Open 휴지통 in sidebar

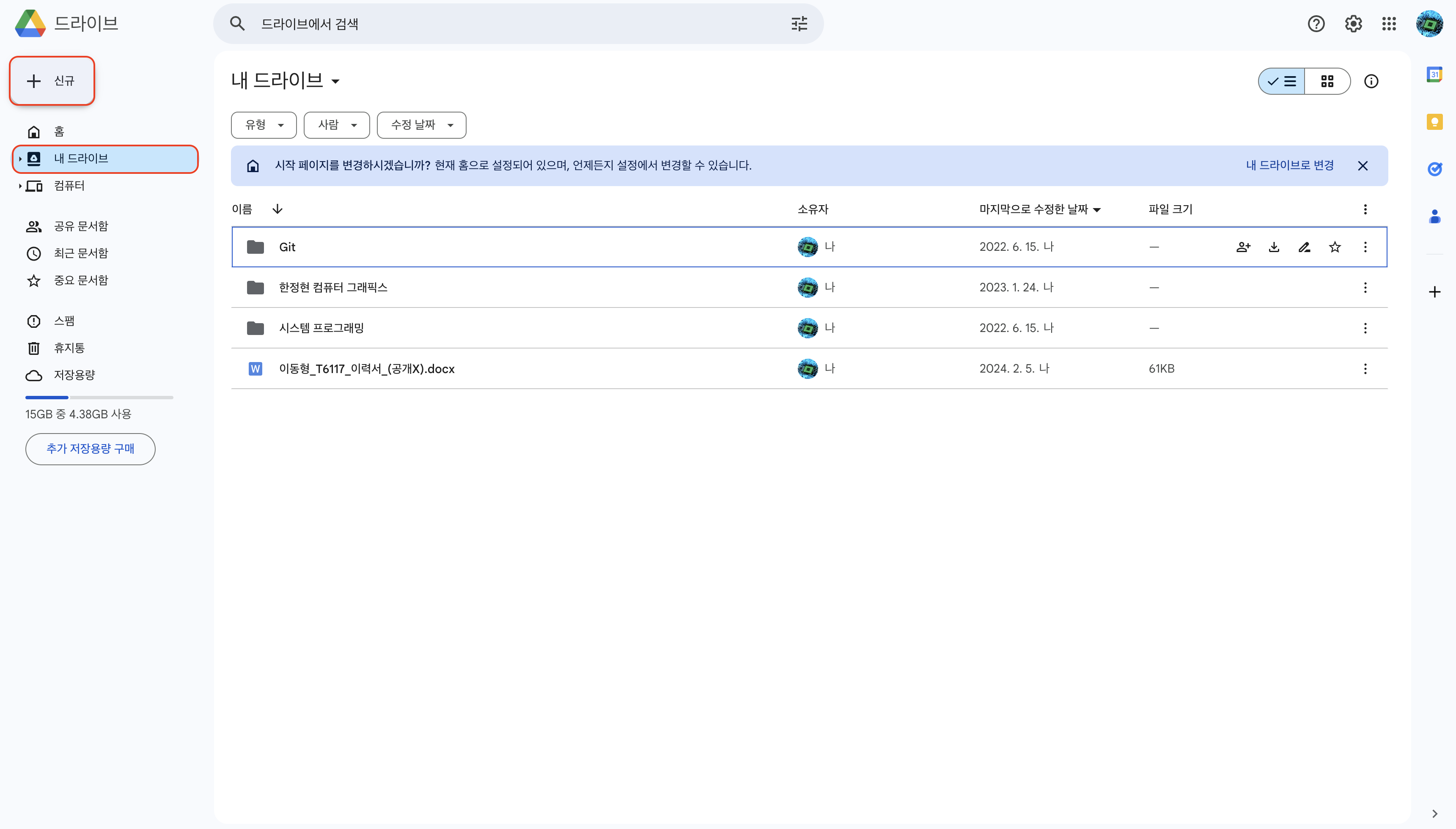[69, 348]
